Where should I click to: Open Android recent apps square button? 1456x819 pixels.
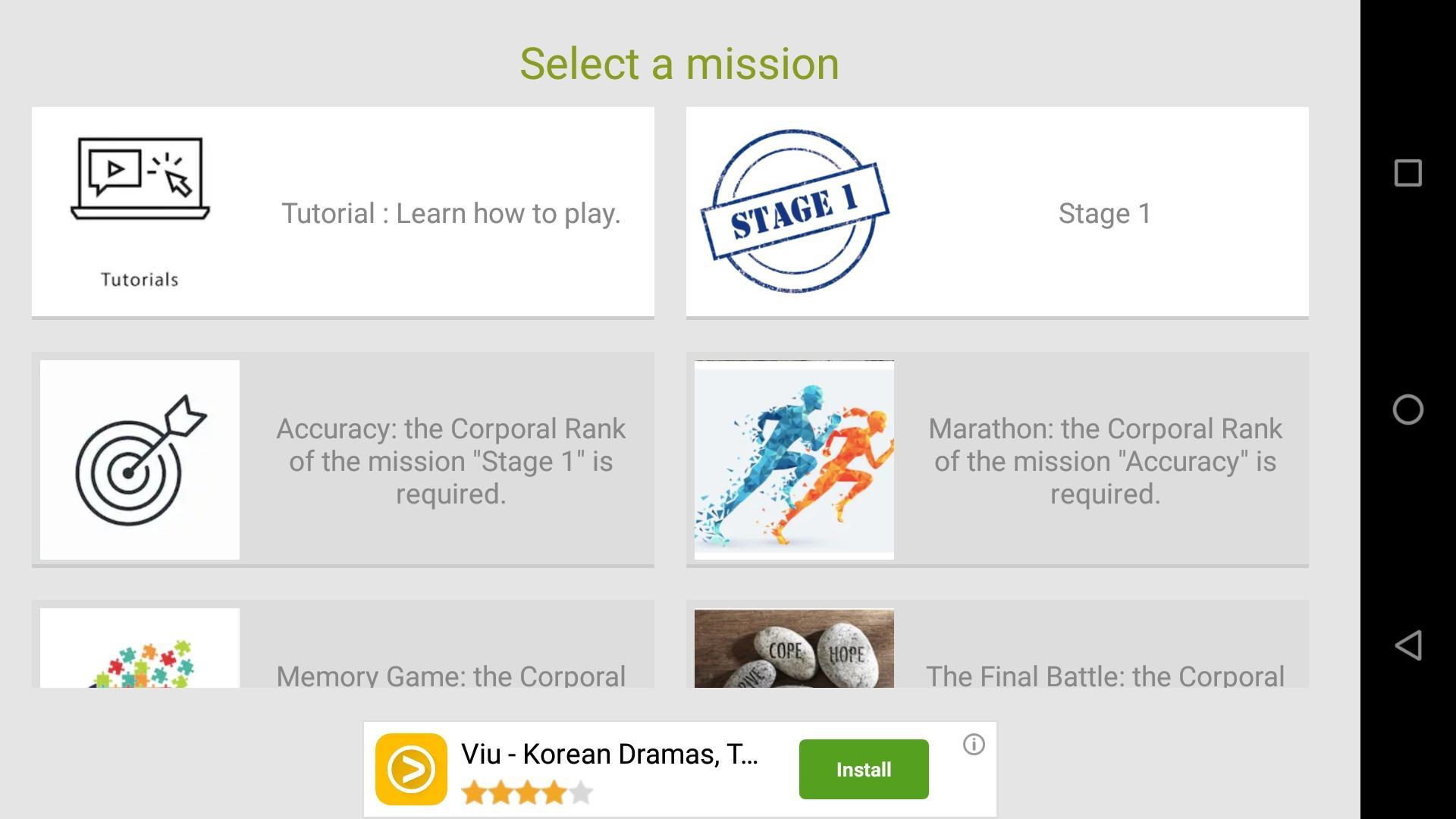click(x=1408, y=173)
